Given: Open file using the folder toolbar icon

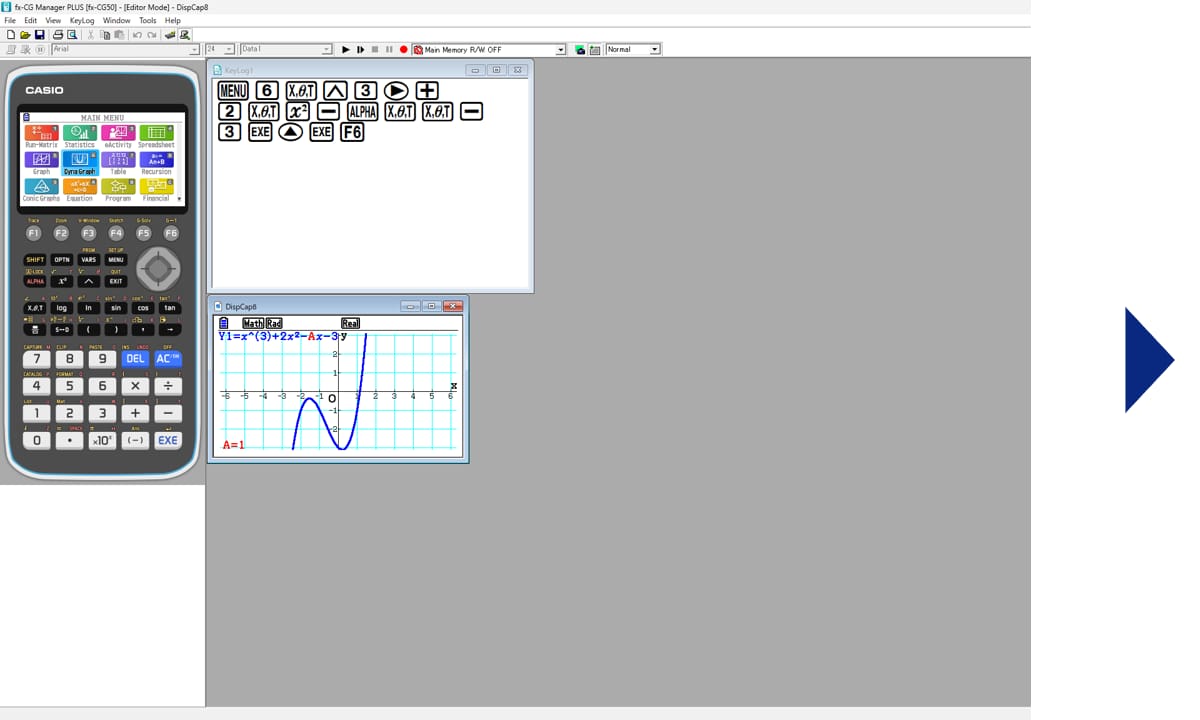Looking at the screenshot, I should (23, 35).
